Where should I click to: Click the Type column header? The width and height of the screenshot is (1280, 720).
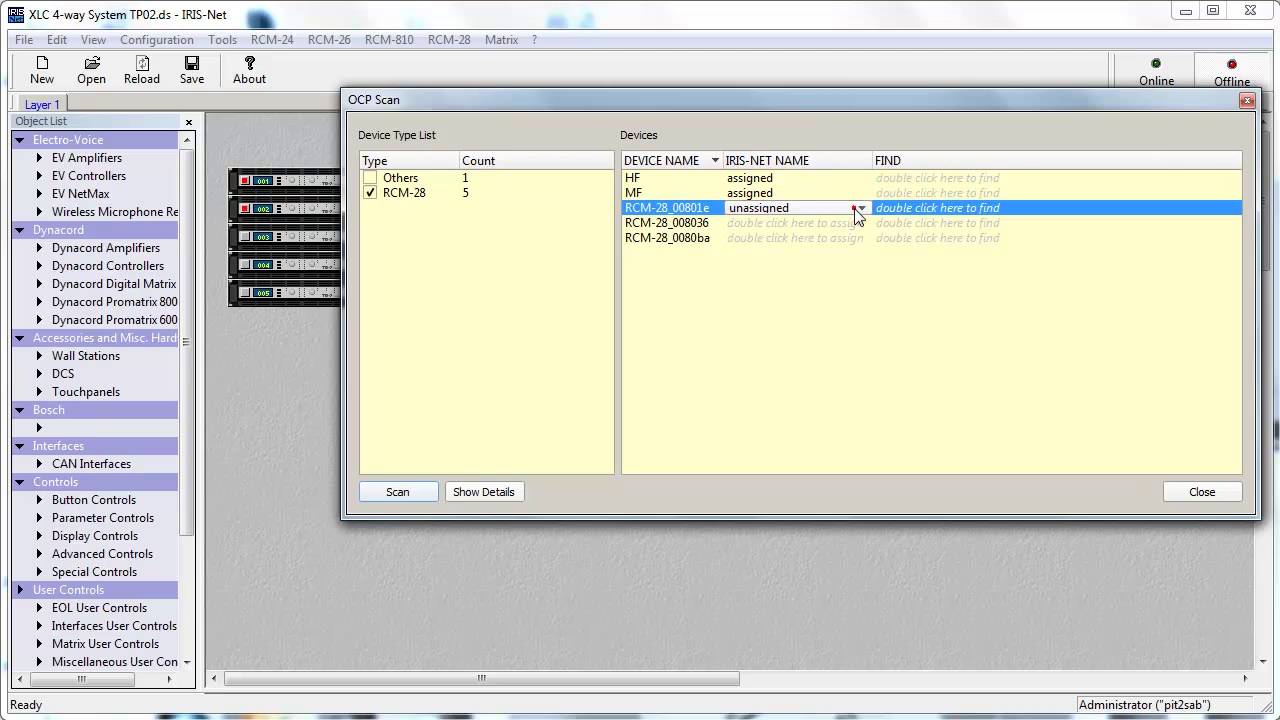(x=409, y=160)
